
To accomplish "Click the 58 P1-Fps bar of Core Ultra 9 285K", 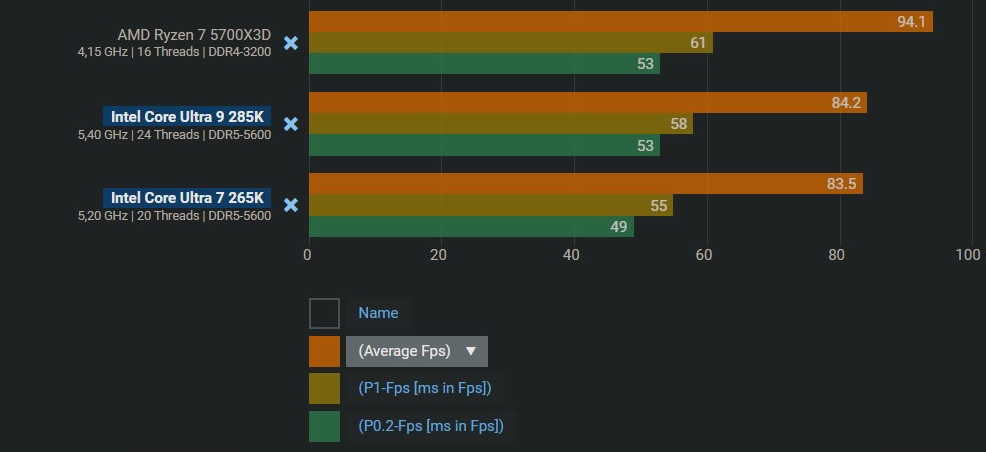I will pos(501,124).
